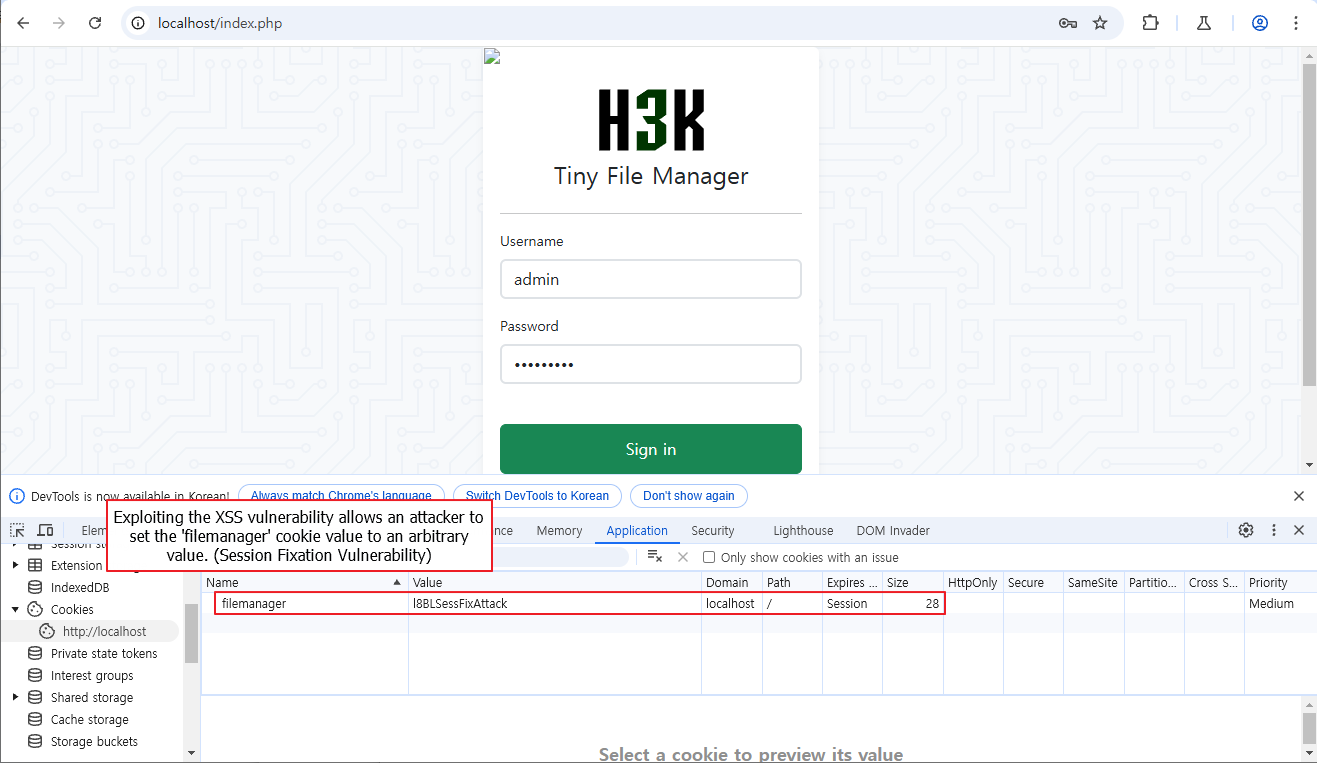This screenshot has height=763, width=1317.
Task: Select the filemanager cookie name cell
Action: pos(305,604)
